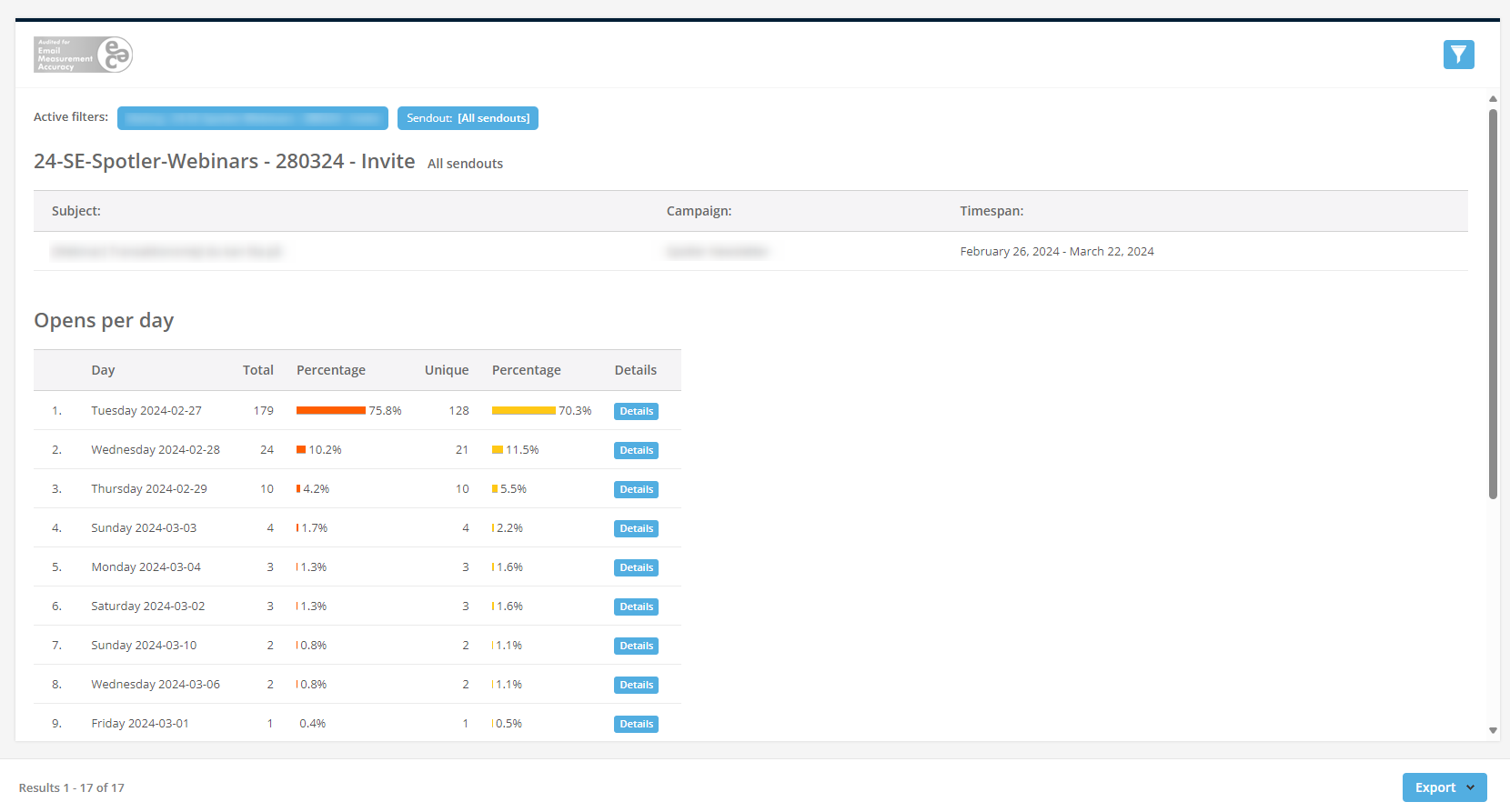Open the filter panel via funnel icon
The width and height of the screenshot is (1510, 812).
(1458, 55)
